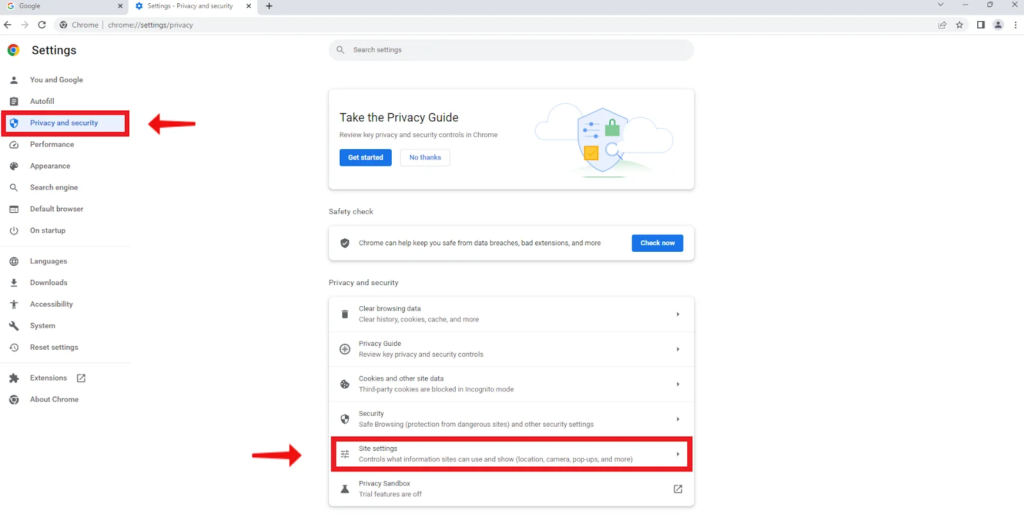The width and height of the screenshot is (1024, 531).
Task: Click the Cookies icon
Action: click(x=345, y=384)
